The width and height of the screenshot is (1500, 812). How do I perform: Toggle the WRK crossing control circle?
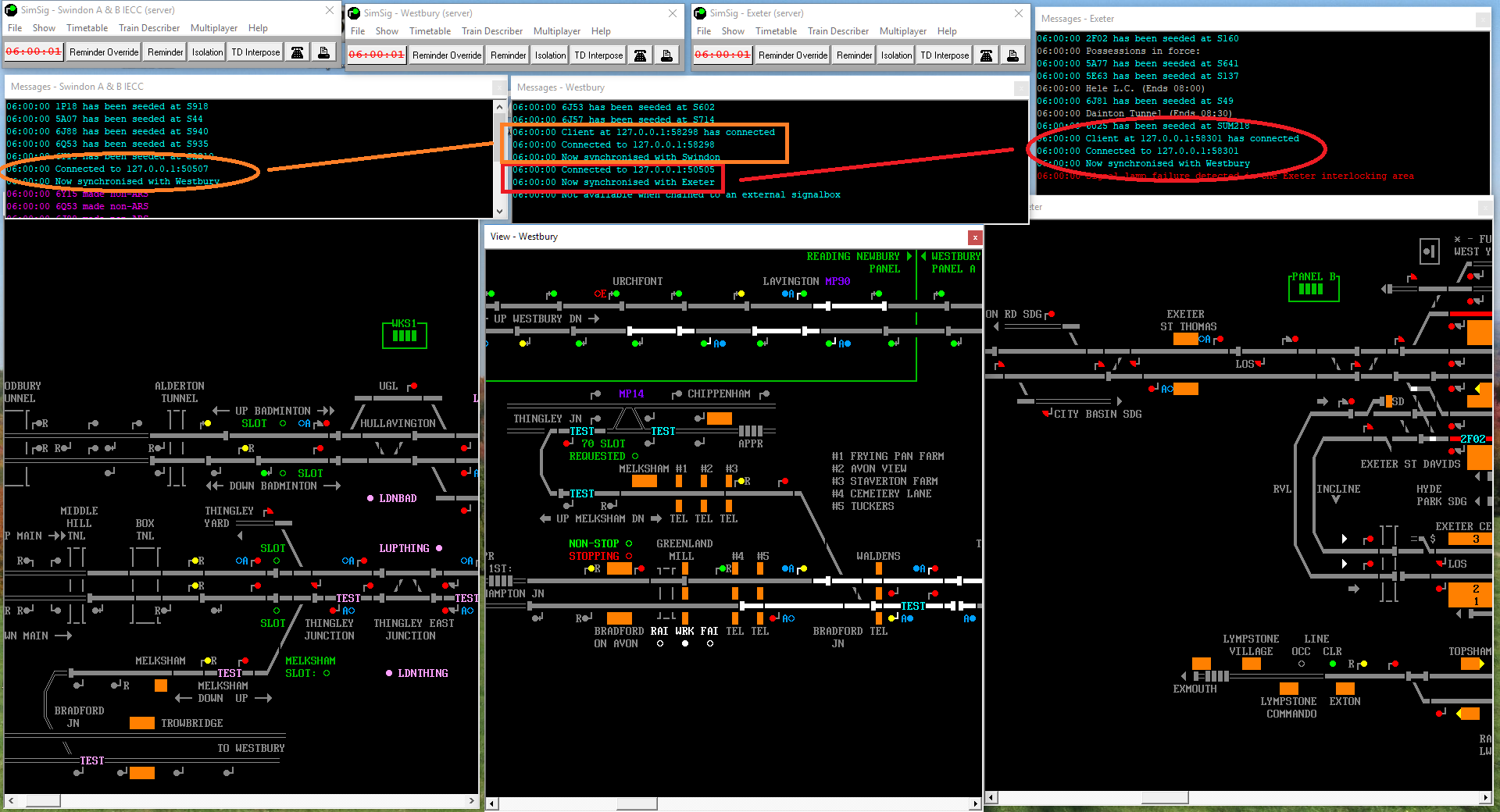tap(685, 643)
